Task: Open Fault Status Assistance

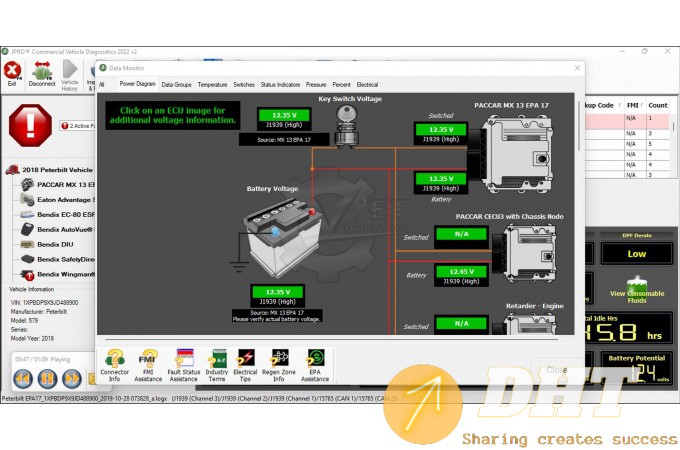Action: (183, 365)
